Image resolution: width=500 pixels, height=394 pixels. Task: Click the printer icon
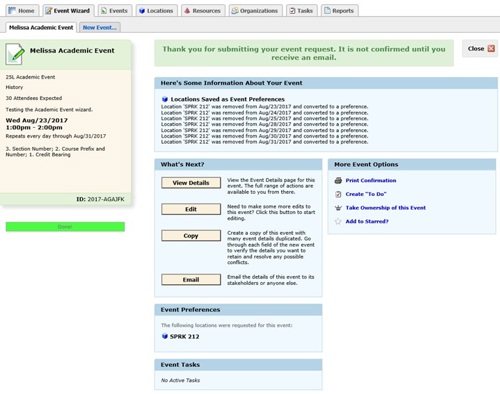point(338,180)
